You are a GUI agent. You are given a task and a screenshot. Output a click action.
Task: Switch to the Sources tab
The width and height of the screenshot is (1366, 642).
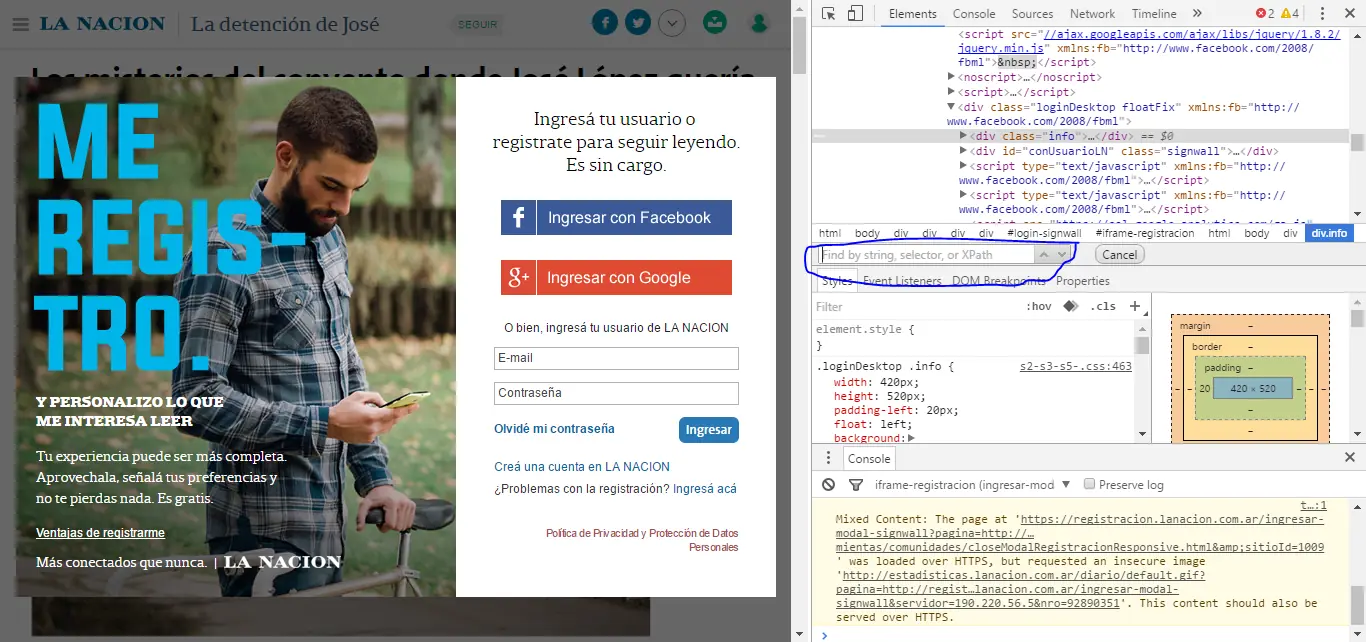(1032, 14)
